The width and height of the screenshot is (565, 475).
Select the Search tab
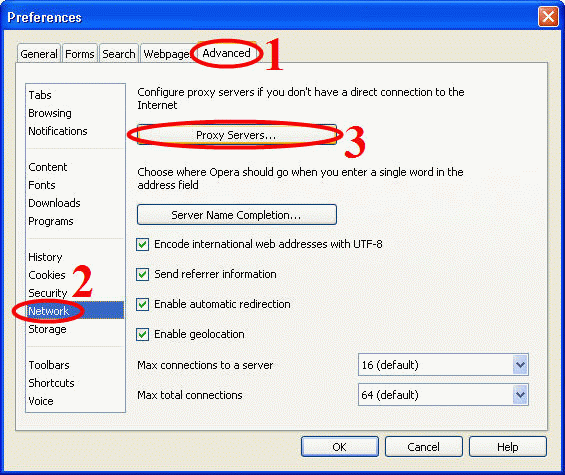click(x=119, y=54)
